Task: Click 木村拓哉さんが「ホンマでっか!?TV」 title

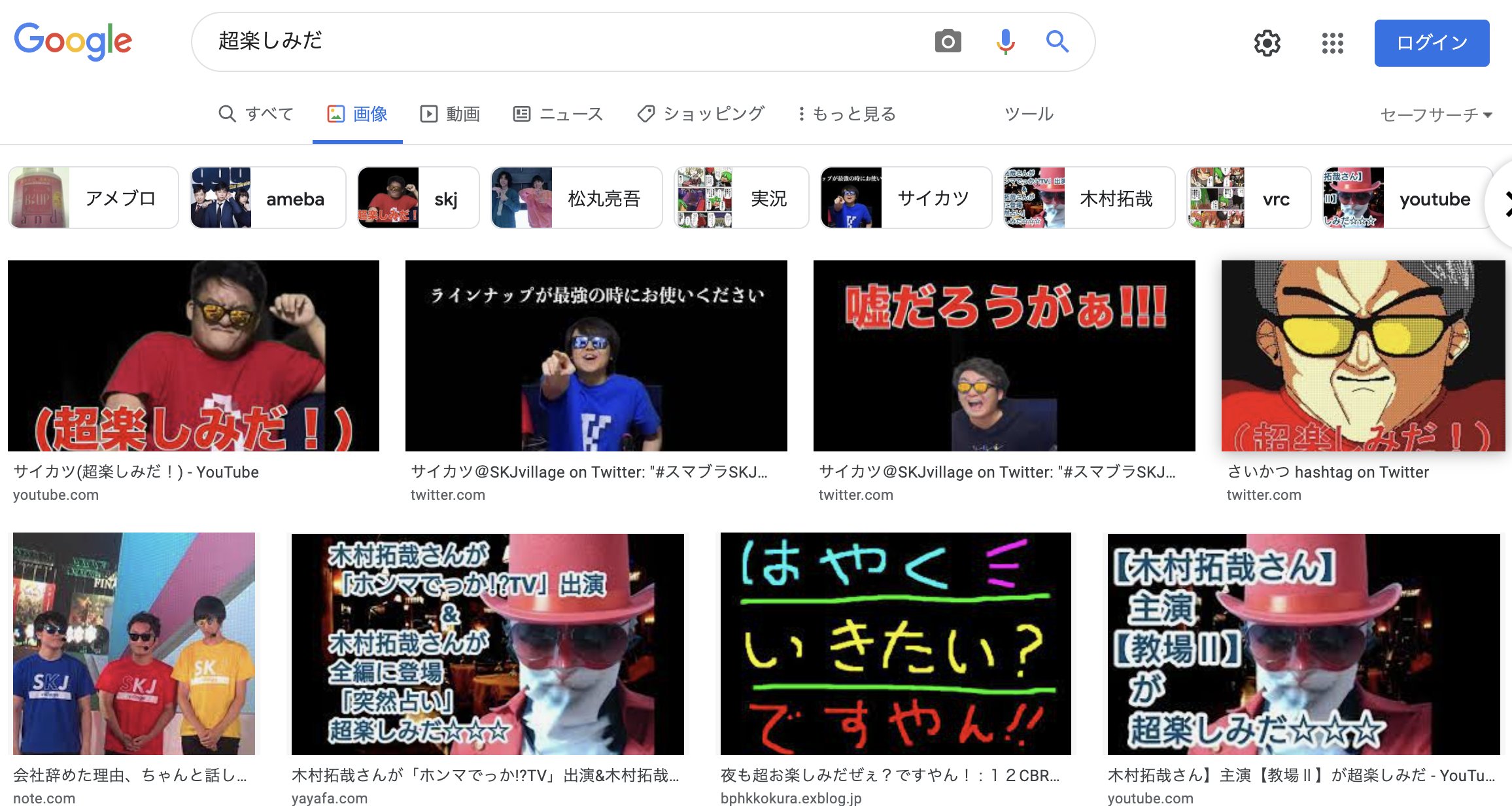Action: click(485, 775)
